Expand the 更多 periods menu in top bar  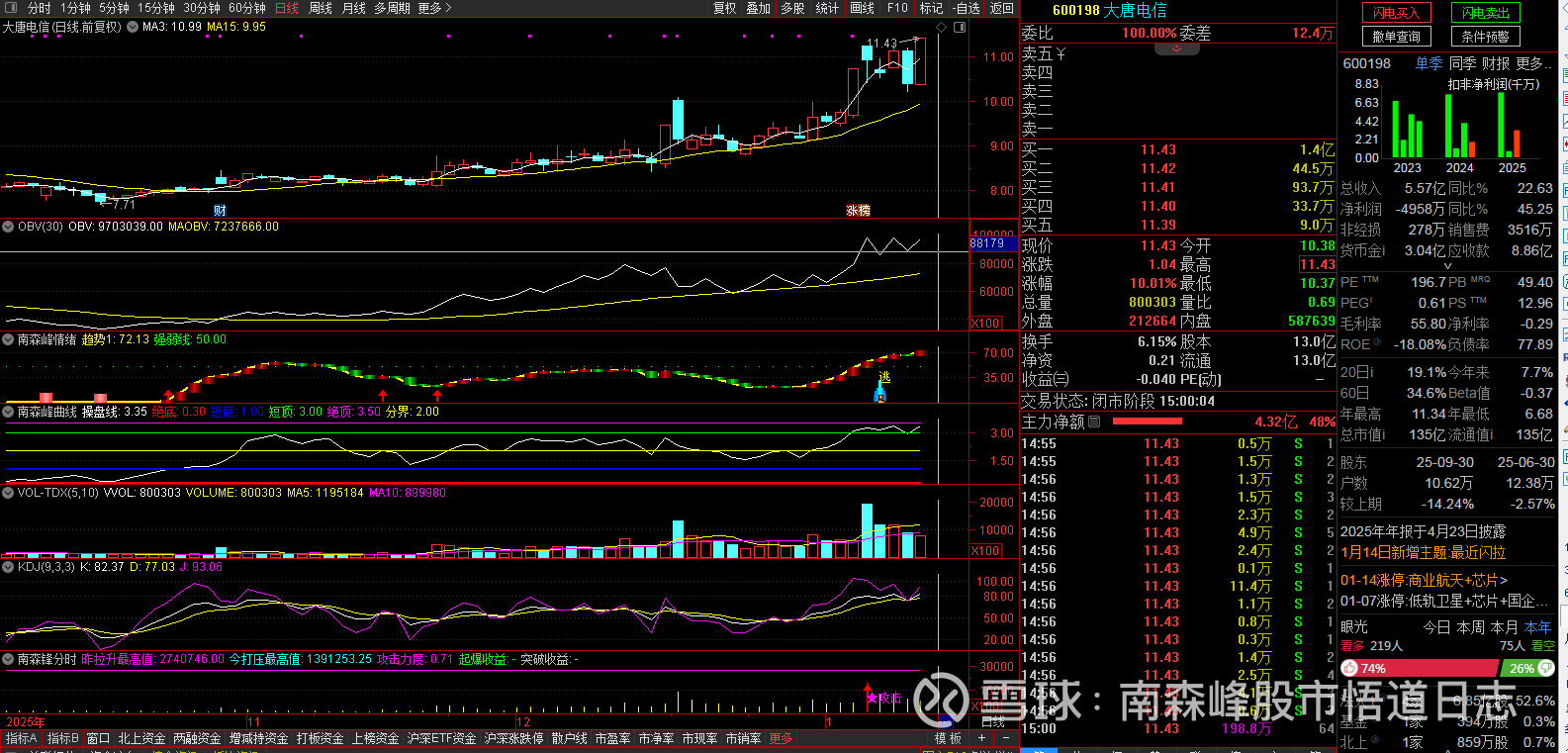(434, 8)
